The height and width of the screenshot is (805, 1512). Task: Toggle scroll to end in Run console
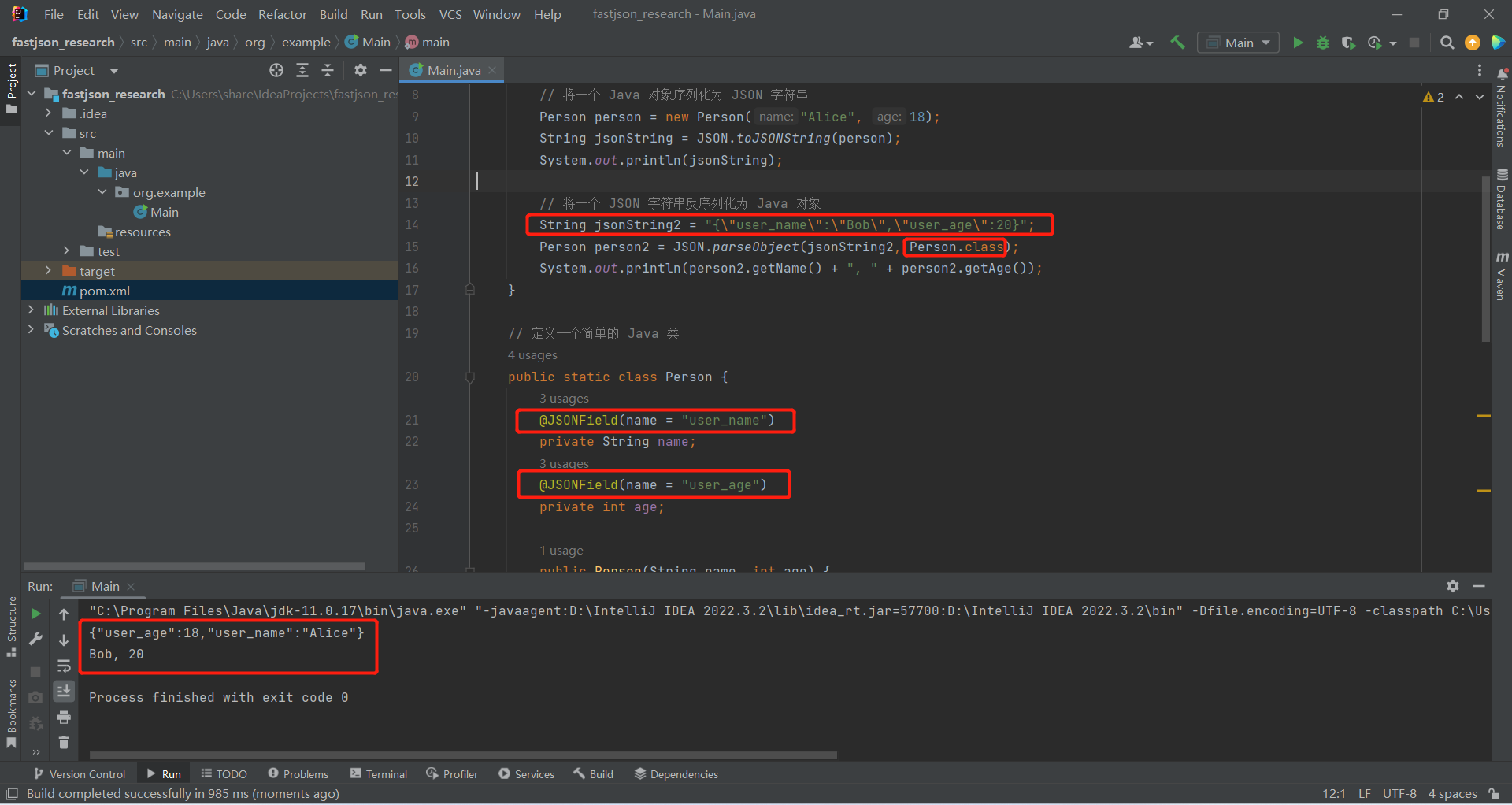click(x=64, y=692)
